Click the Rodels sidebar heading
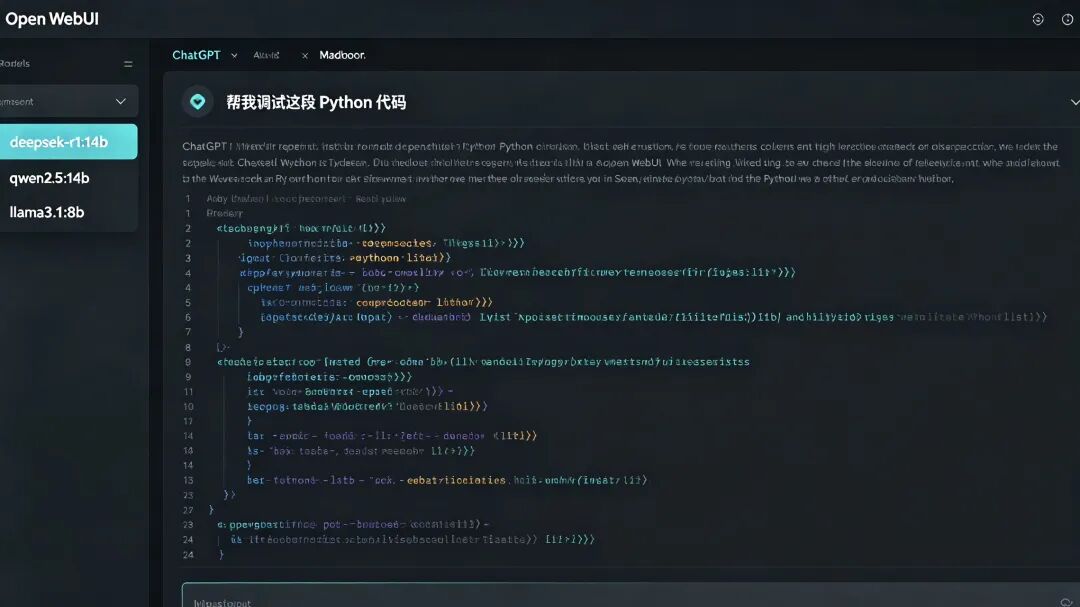The width and height of the screenshot is (1080, 607). [14, 63]
